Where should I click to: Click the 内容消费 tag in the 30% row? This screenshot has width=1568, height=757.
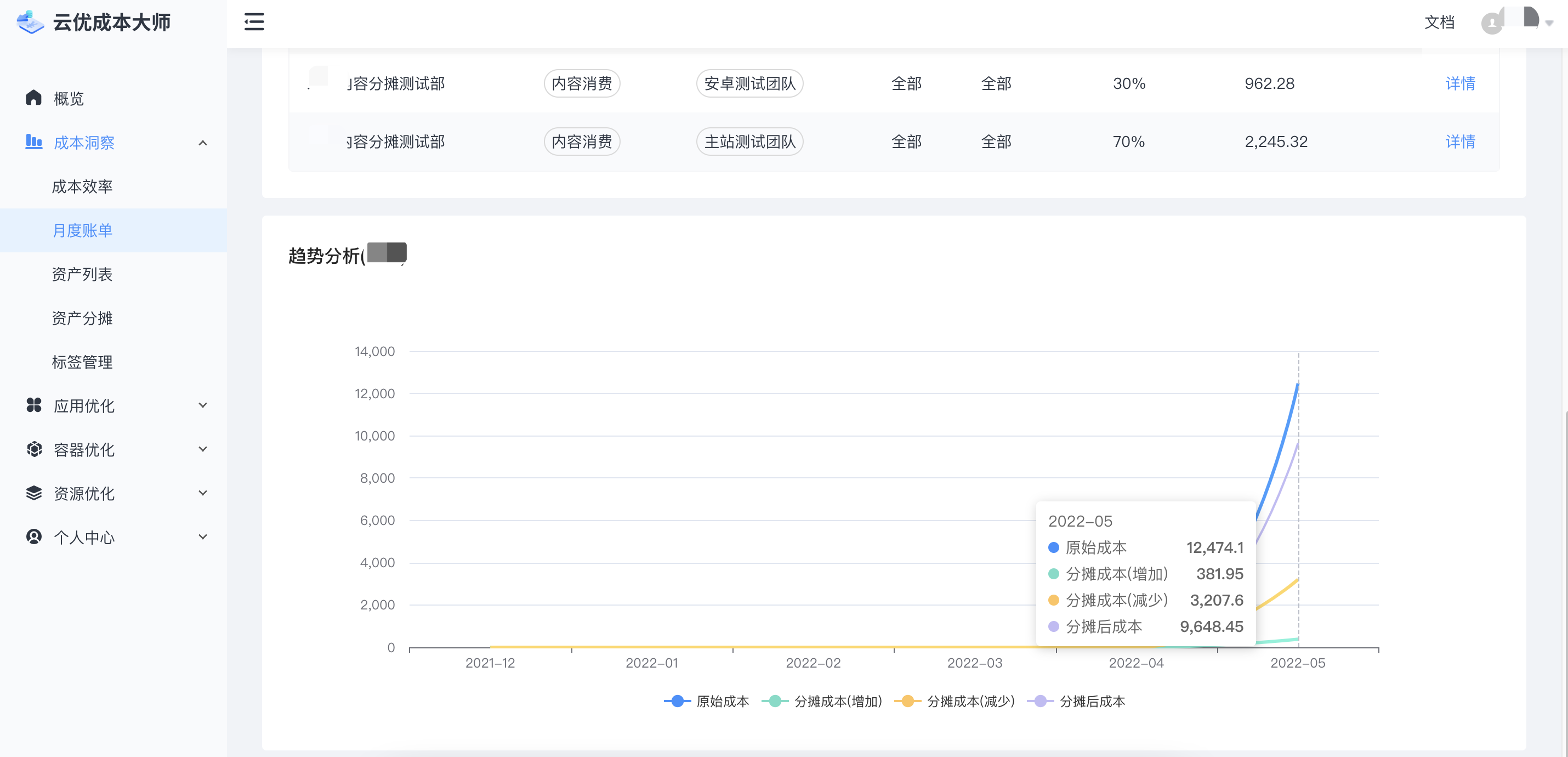pos(581,83)
